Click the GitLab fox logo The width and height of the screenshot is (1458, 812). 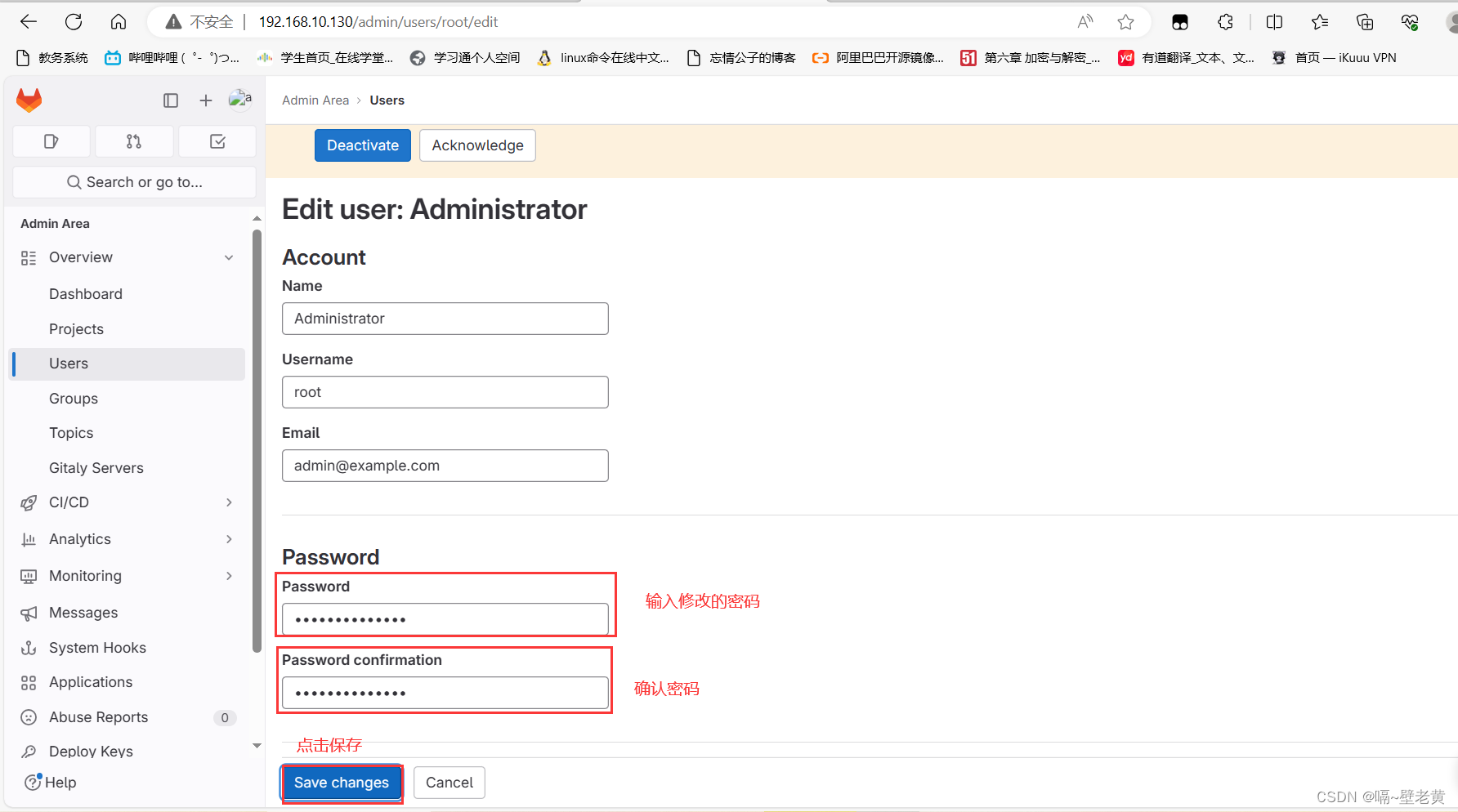pos(29,100)
